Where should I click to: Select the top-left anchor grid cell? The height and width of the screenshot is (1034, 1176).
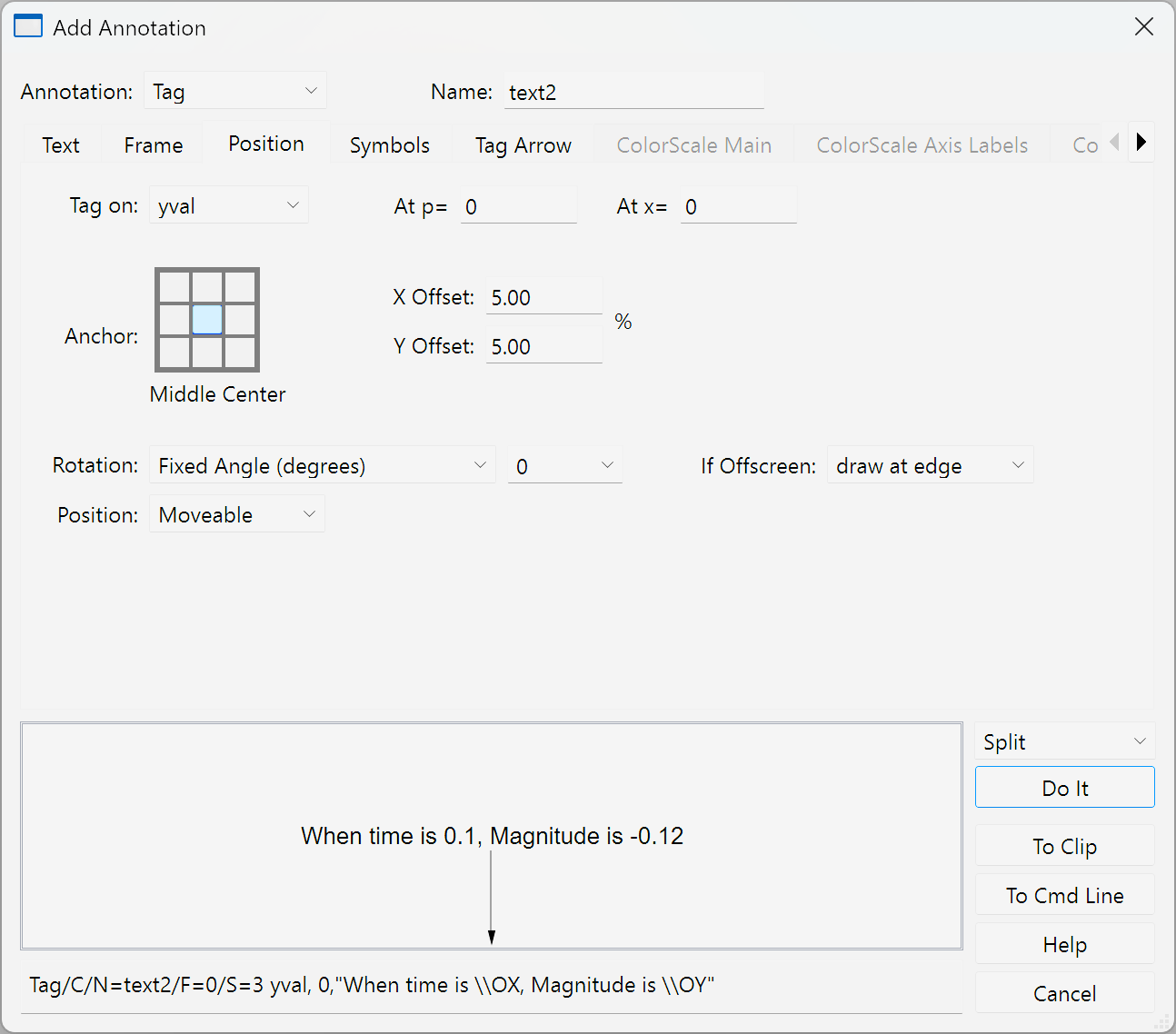174,287
